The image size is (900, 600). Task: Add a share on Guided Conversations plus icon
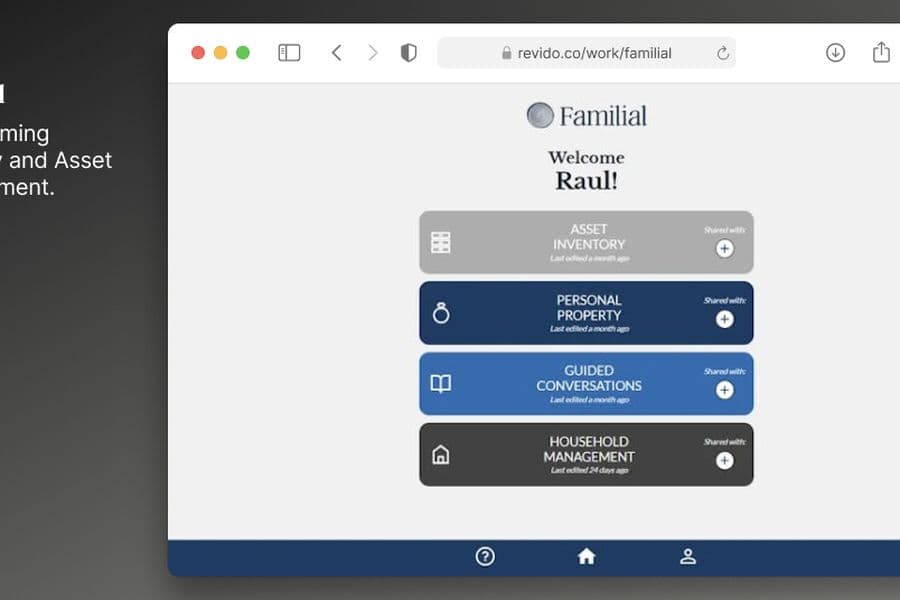[724, 390]
